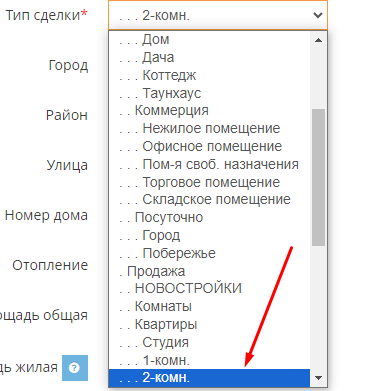Select the Коммерция category
Viewport: 368px width, 391px height.
pos(209,111)
